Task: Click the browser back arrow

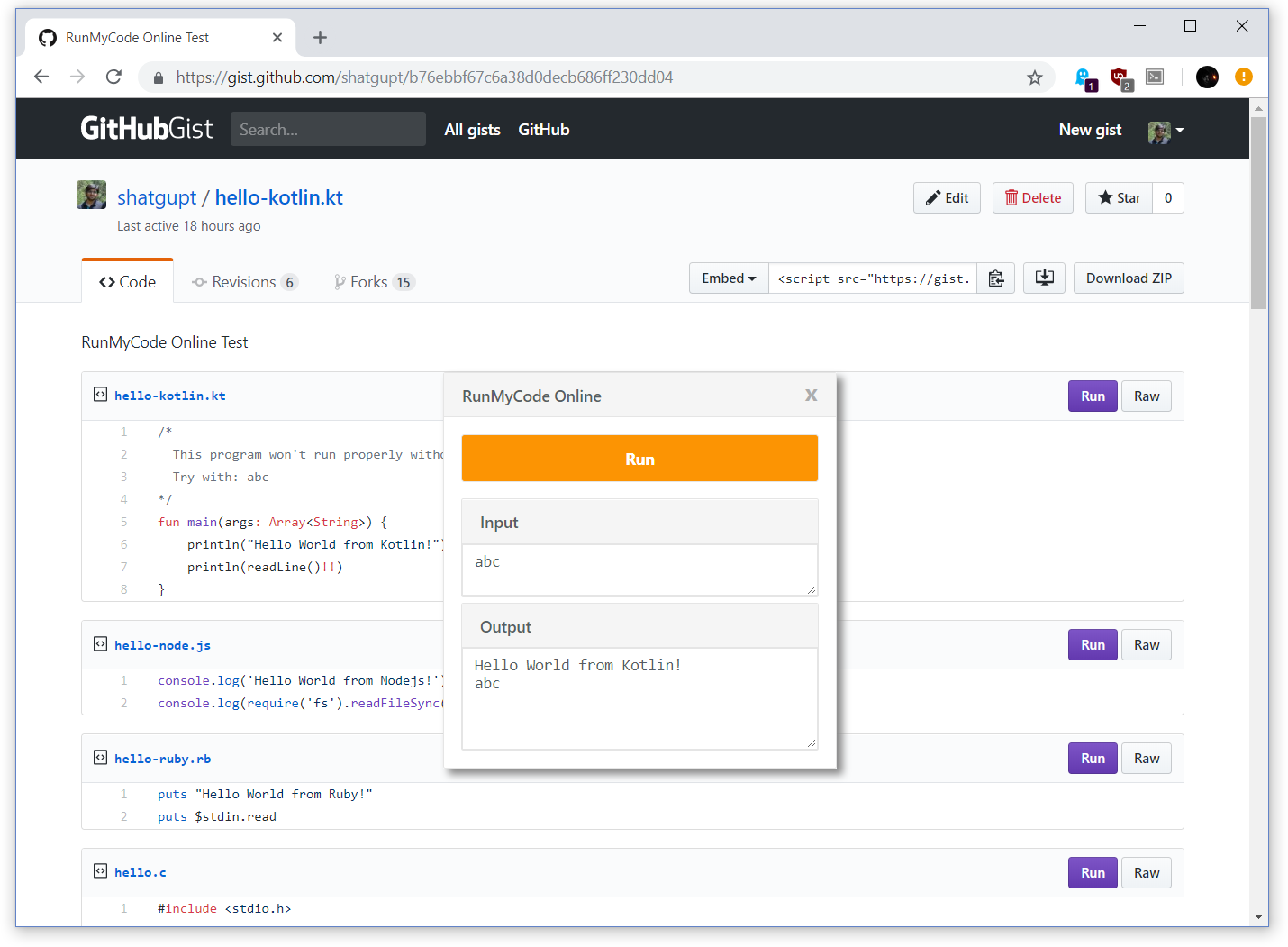Action: (41, 77)
